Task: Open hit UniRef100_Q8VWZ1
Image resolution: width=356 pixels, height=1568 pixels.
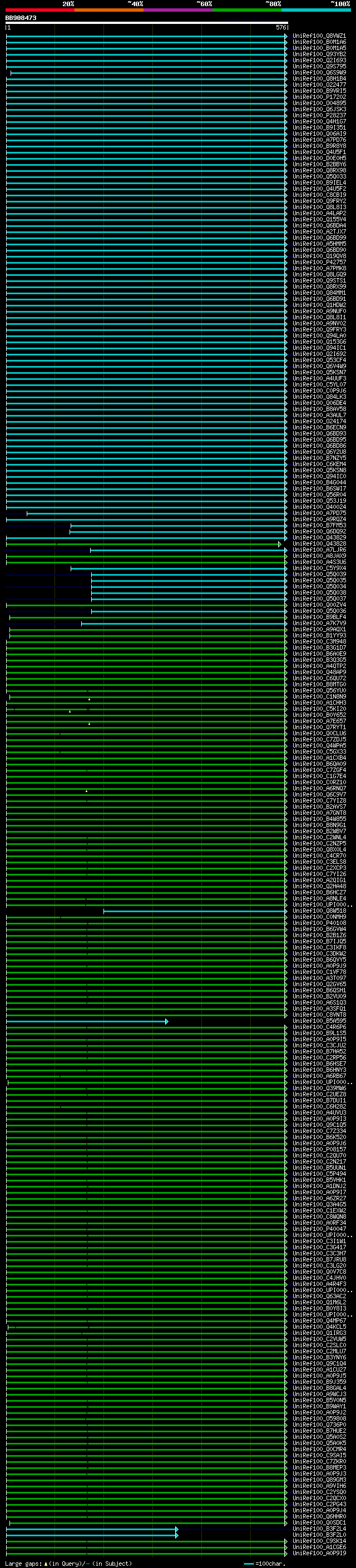Action: click(319, 37)
